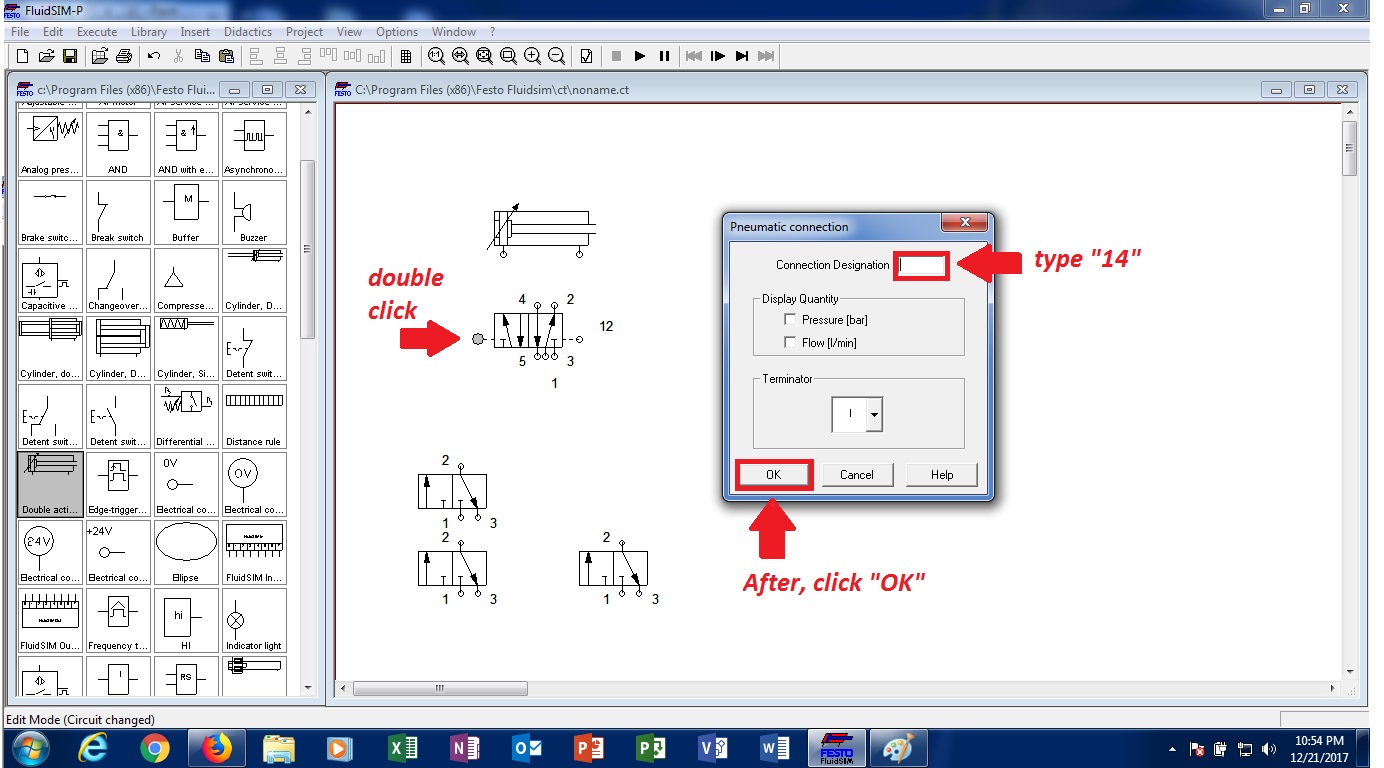Click the New file toolbar icon
The width and height of the screenshot is (1384, 768).
[x=22, y=56]
